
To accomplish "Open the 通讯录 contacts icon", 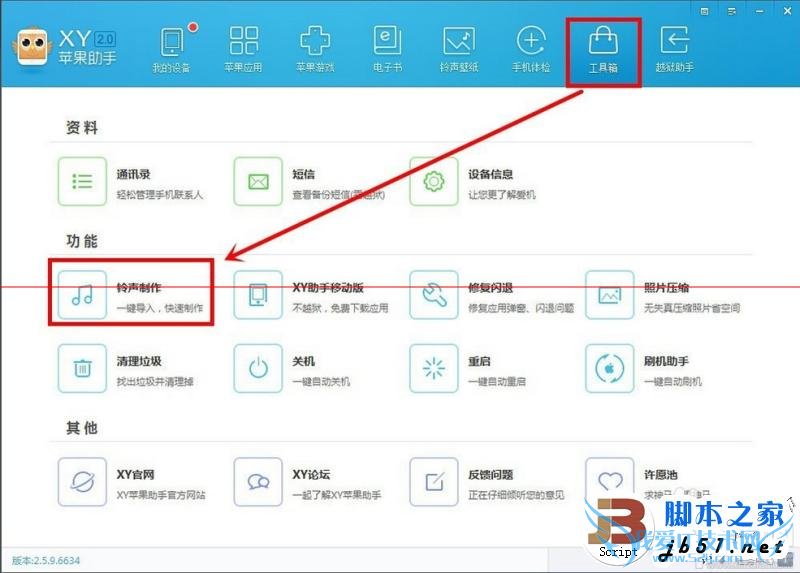I will pos(82,181).
